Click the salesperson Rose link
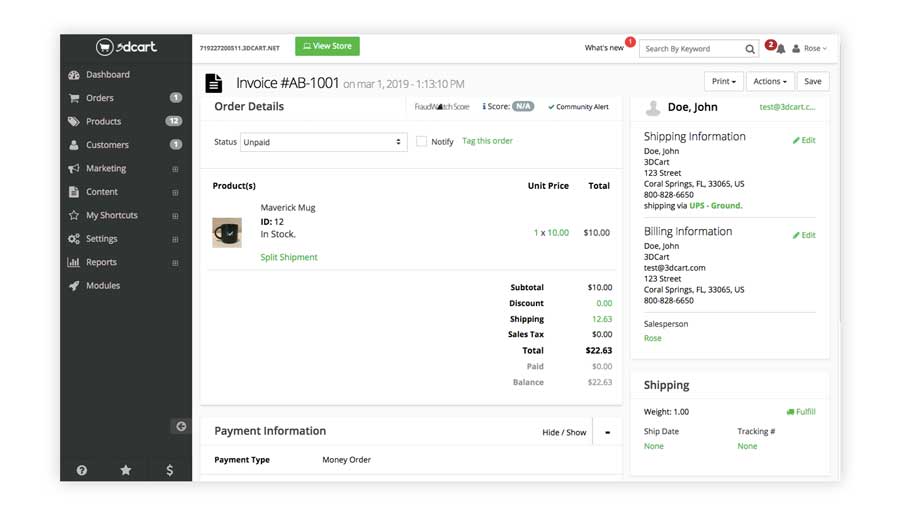 (653, 338)
